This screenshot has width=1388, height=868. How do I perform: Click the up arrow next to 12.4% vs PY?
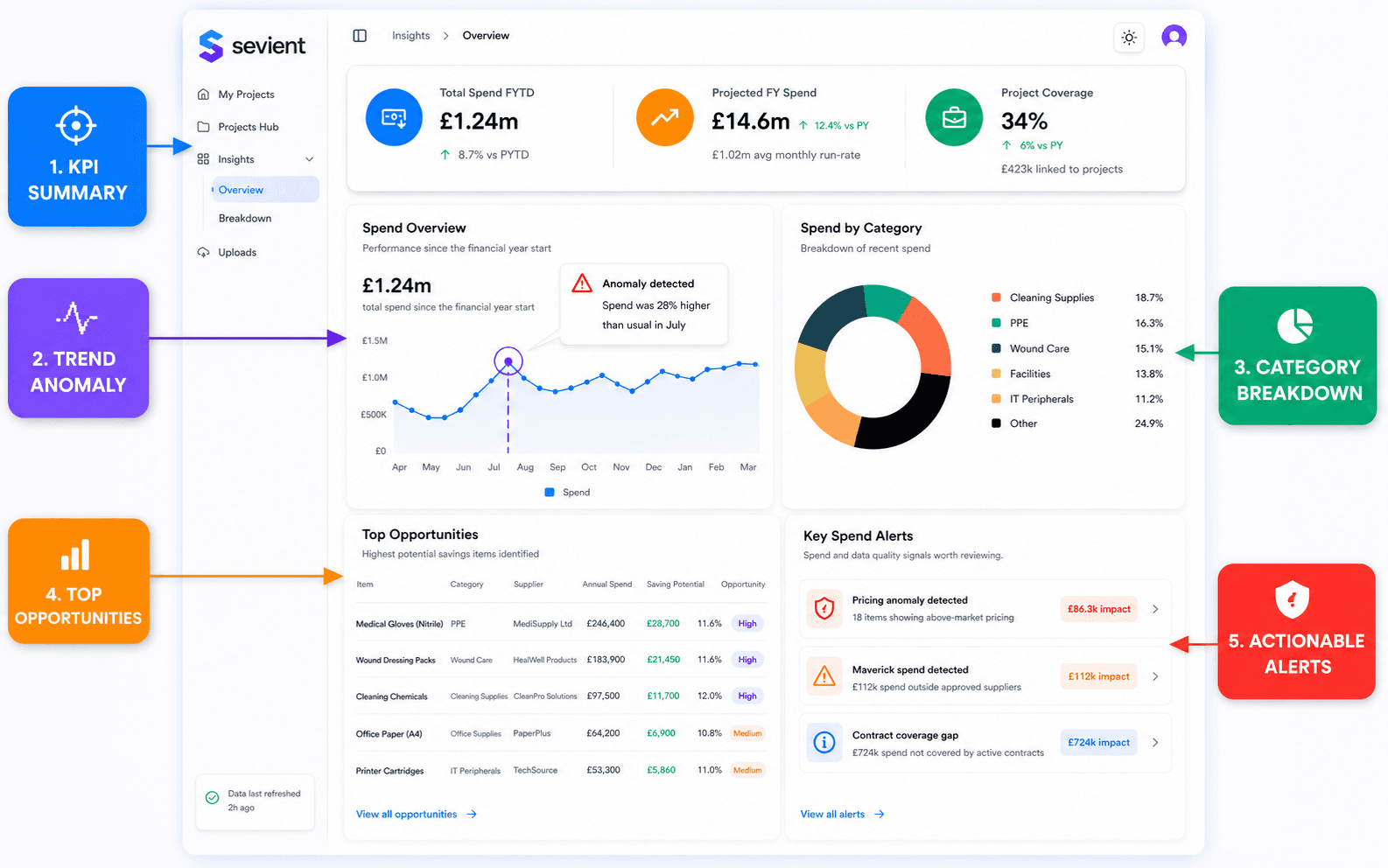803,126
